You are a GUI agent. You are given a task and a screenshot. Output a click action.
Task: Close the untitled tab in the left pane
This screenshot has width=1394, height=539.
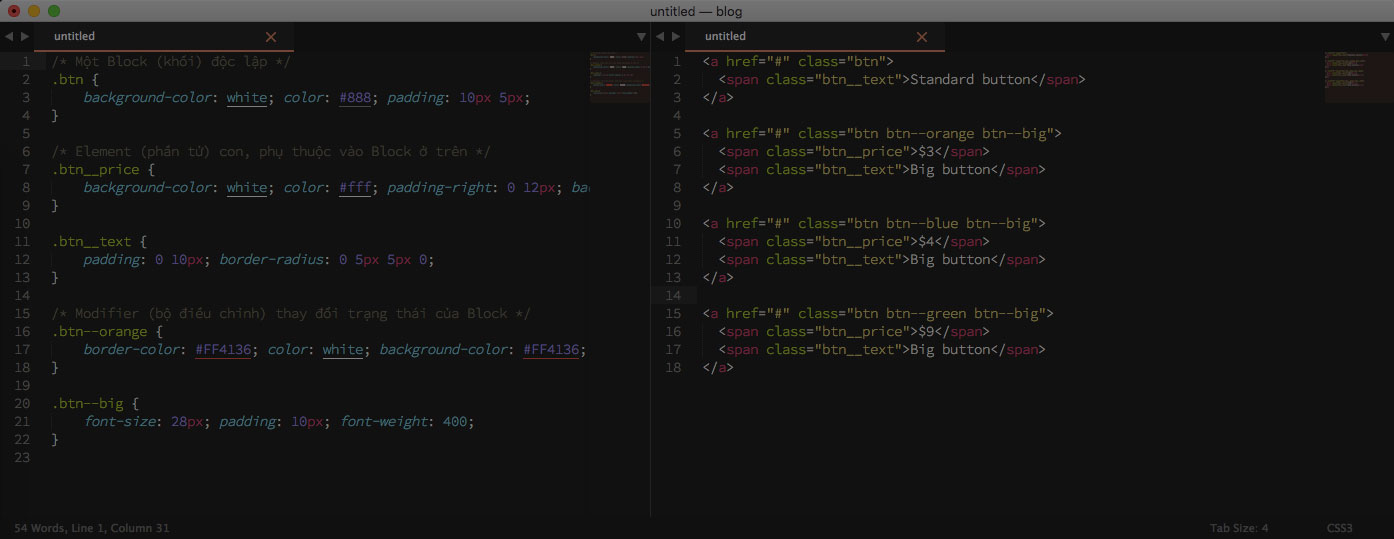(271, 37)
